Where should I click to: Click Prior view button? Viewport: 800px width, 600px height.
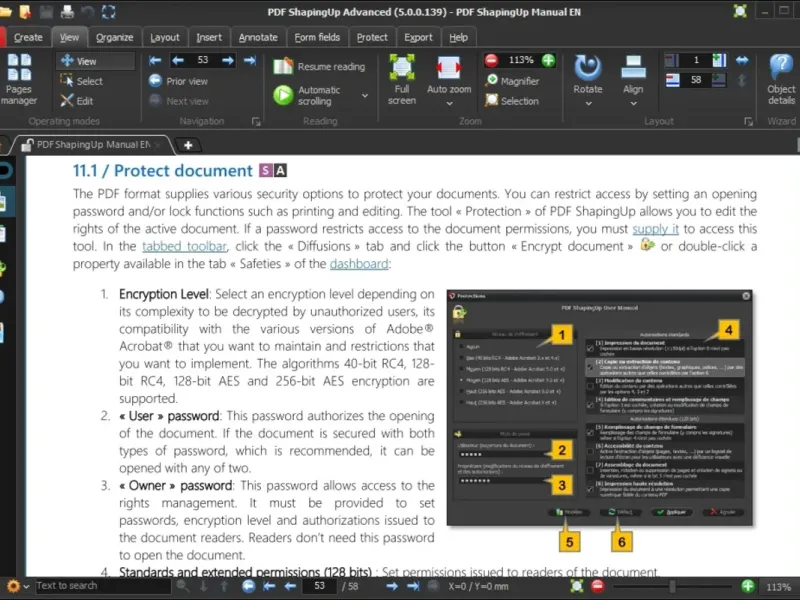pos(178,81)
